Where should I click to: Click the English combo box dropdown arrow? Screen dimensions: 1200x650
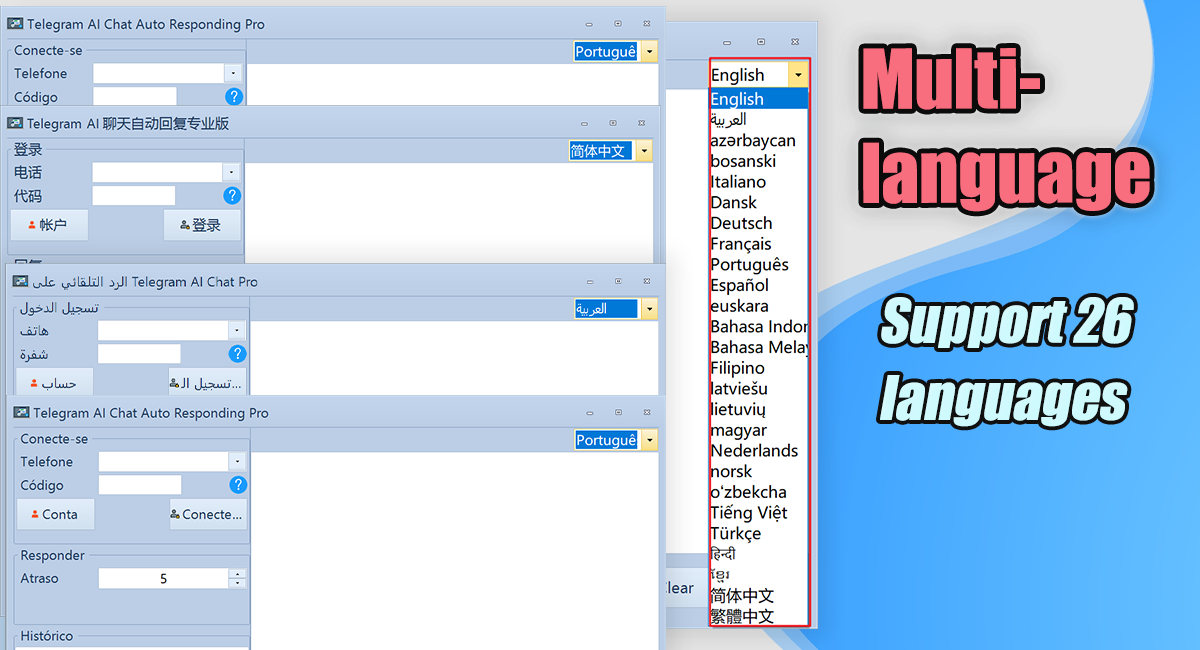797,74
